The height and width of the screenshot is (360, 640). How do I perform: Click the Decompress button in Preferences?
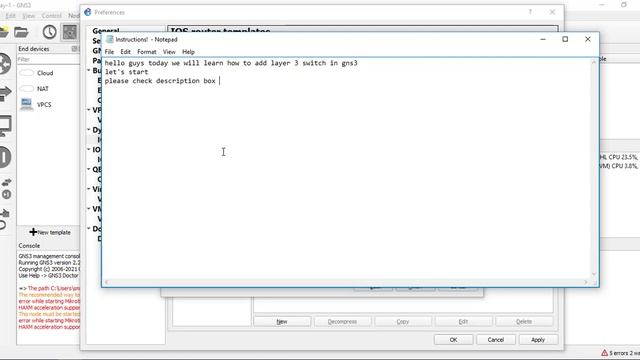[342, 322]
